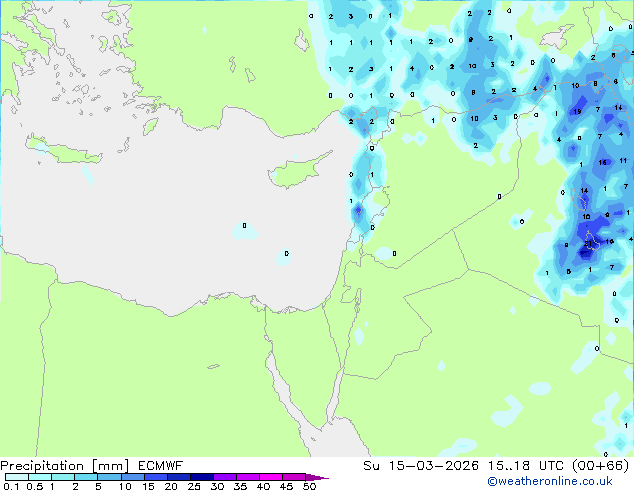This screenshot has height=490, width=634.
Task: Click the weatheronline.co.uk credit text
Action: [550, 481]
